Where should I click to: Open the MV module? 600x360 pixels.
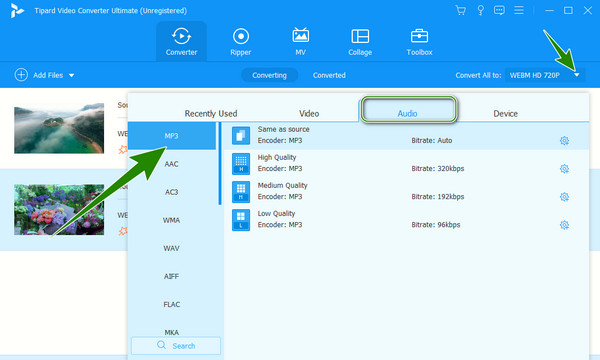coord(300,41)
